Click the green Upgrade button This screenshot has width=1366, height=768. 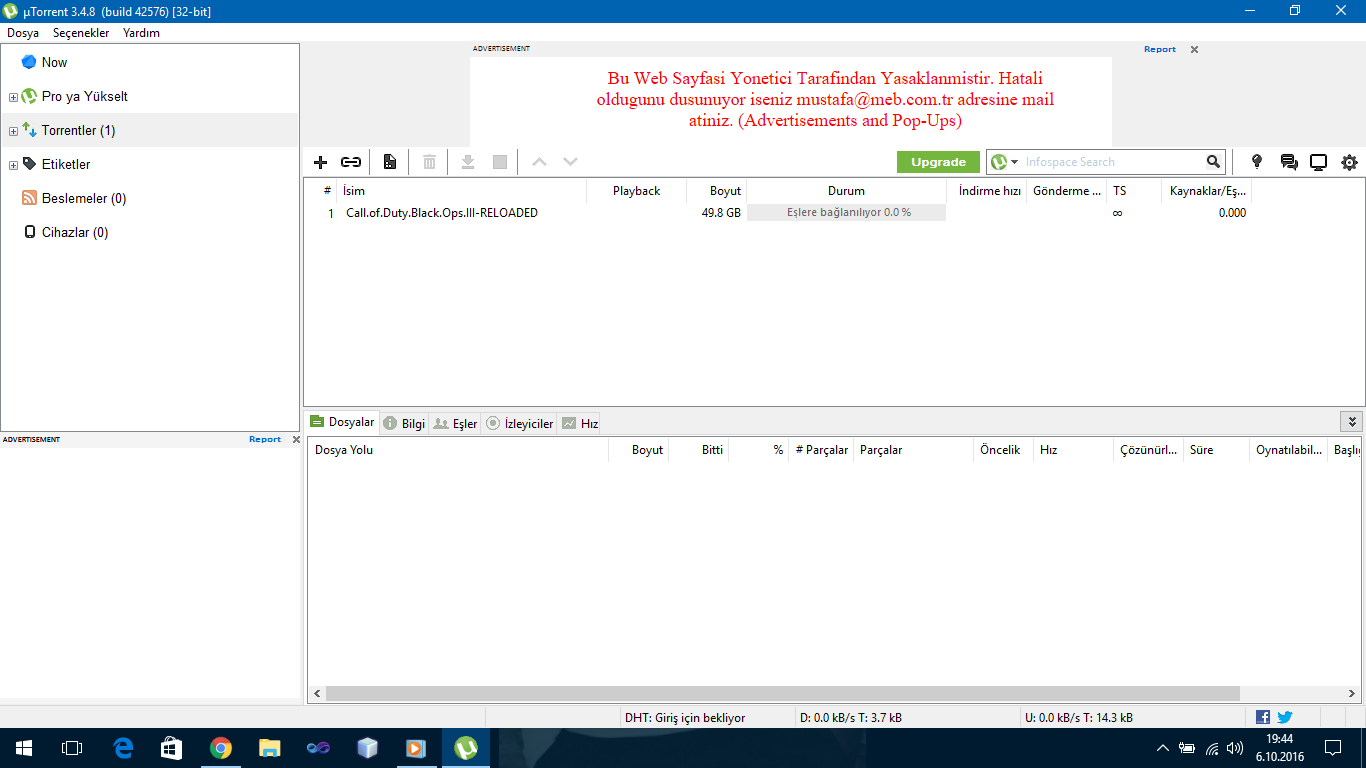pyautogui.click(x=938, y=162)
